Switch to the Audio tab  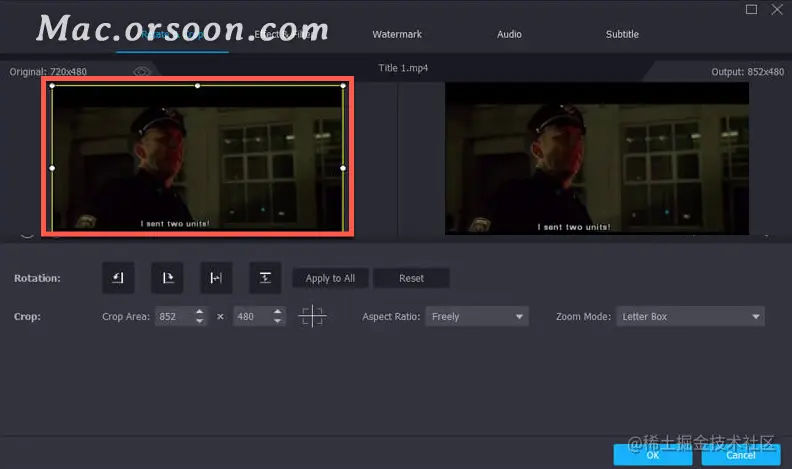tap(509, 34)
